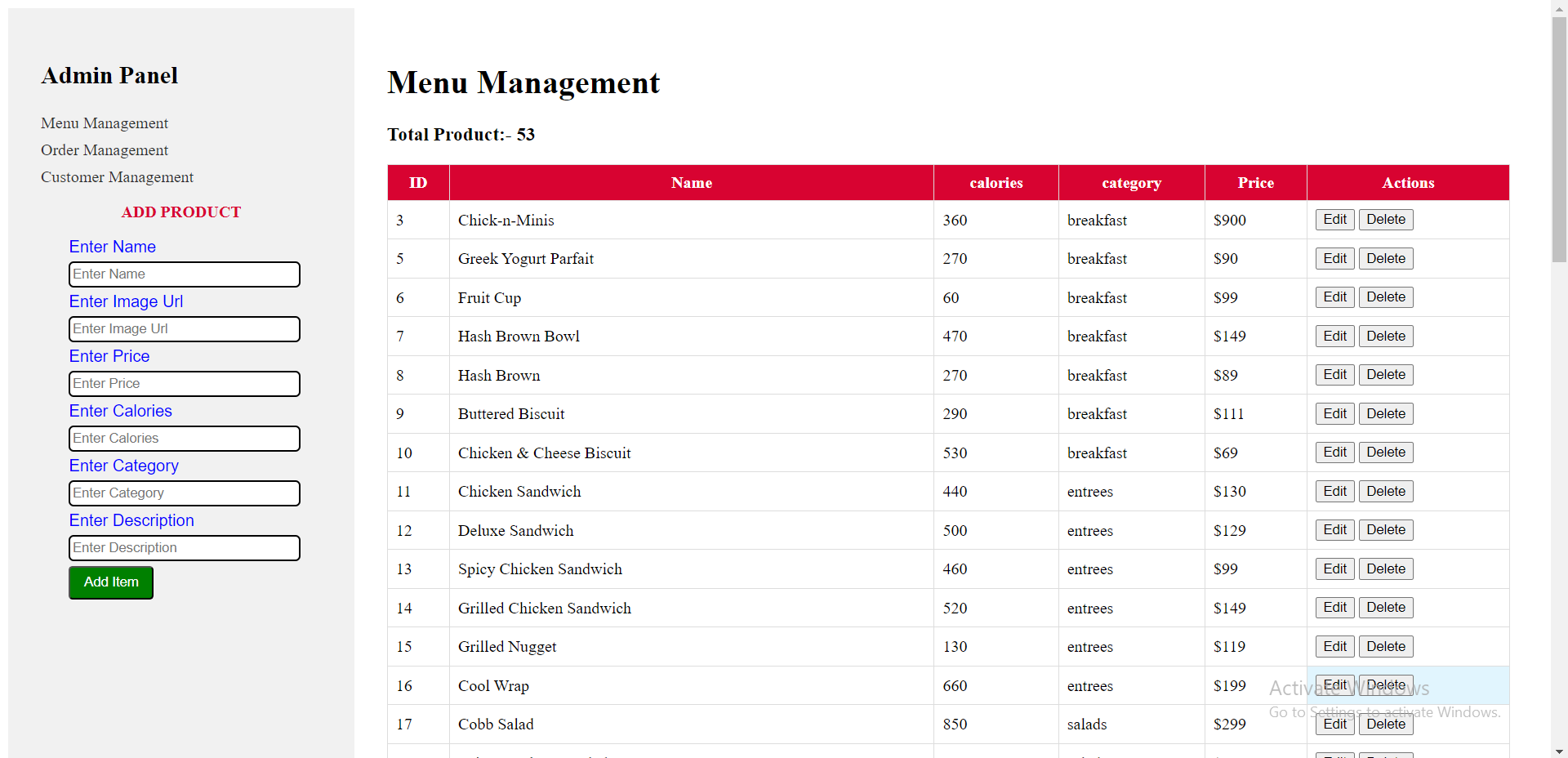Delete the Fruit Cup entry
The image size is (1568, 758).
(1386, 297)
